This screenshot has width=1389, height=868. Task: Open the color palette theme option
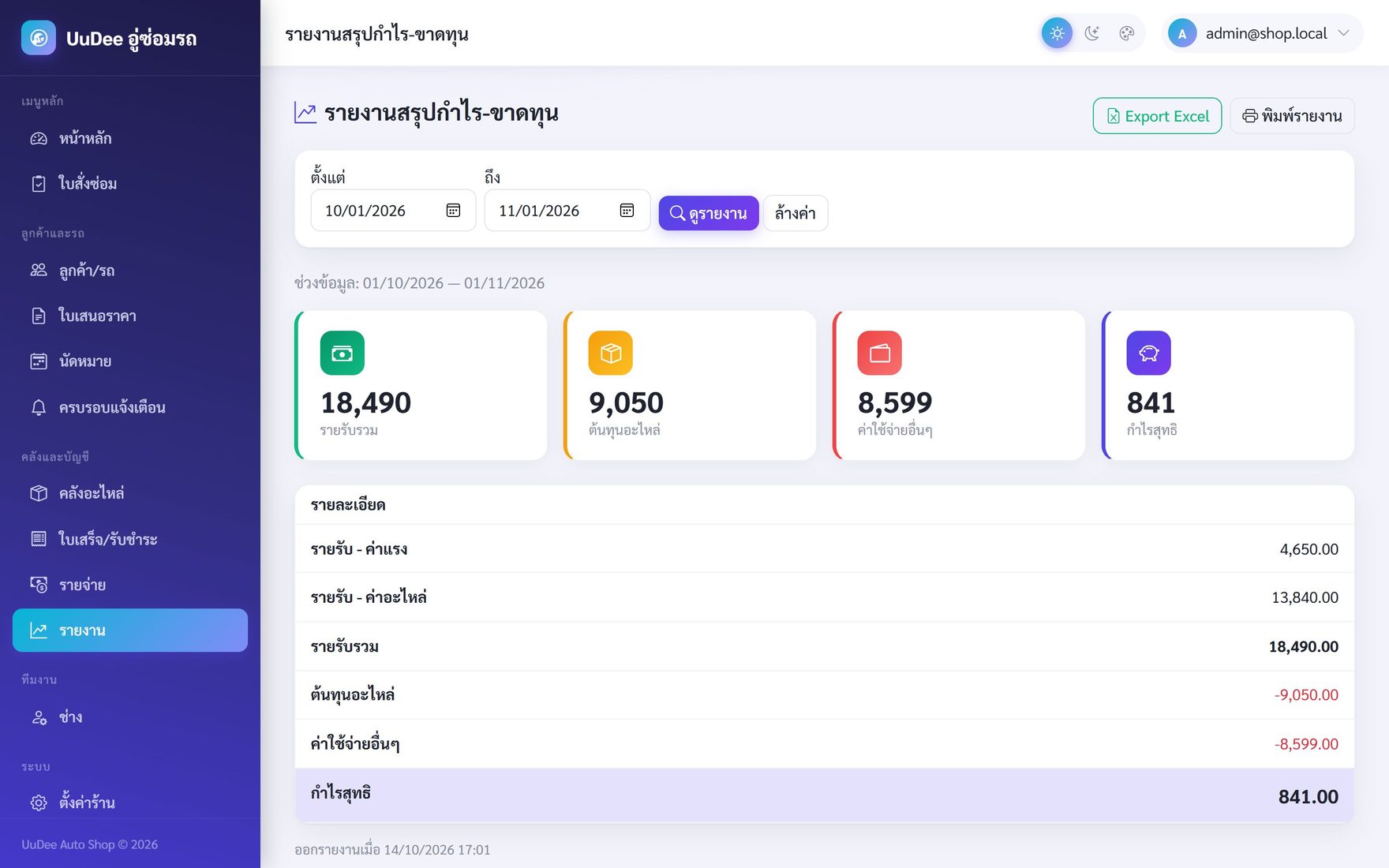tap(1126, 33)
